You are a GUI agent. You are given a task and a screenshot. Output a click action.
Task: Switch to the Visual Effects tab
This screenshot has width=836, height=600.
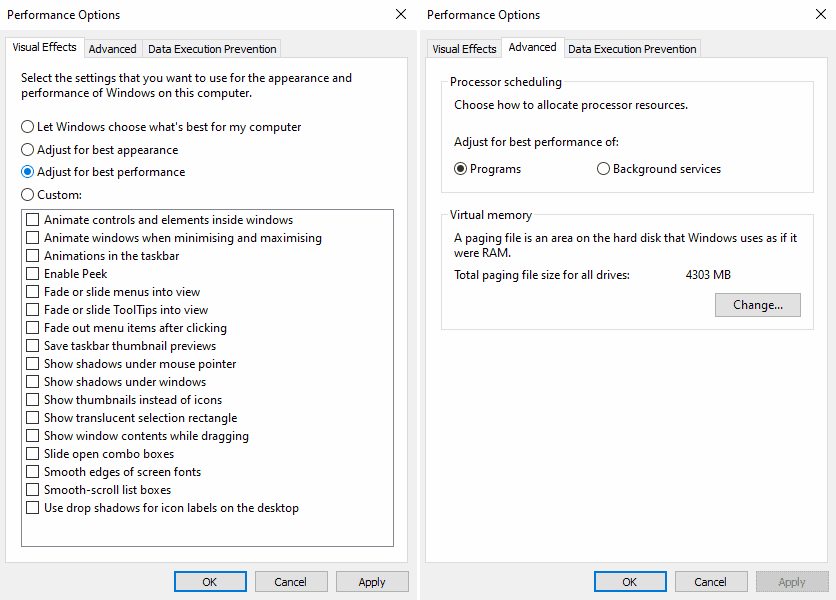(463, 48)
